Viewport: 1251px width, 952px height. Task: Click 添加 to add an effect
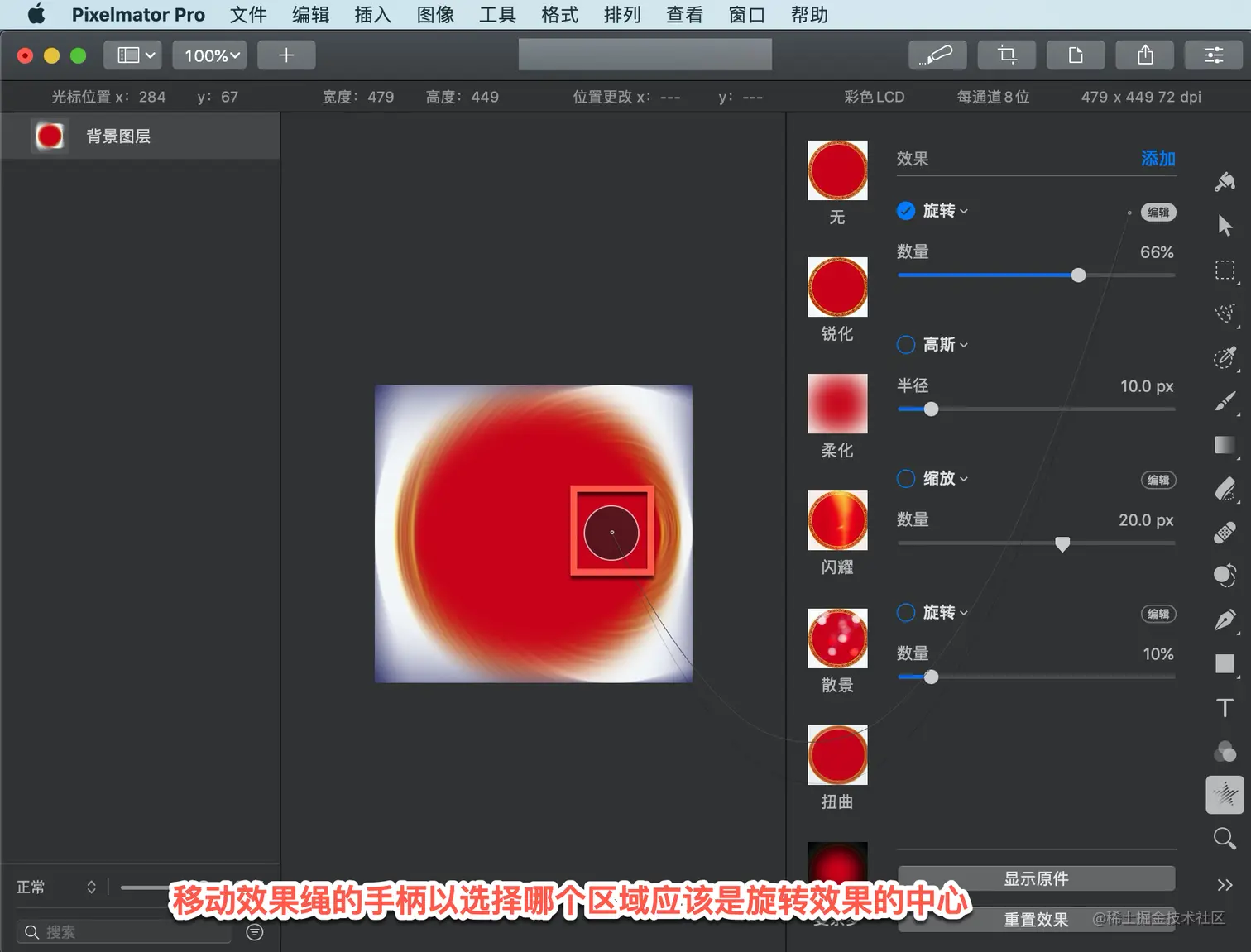(x=1158, y=159)
